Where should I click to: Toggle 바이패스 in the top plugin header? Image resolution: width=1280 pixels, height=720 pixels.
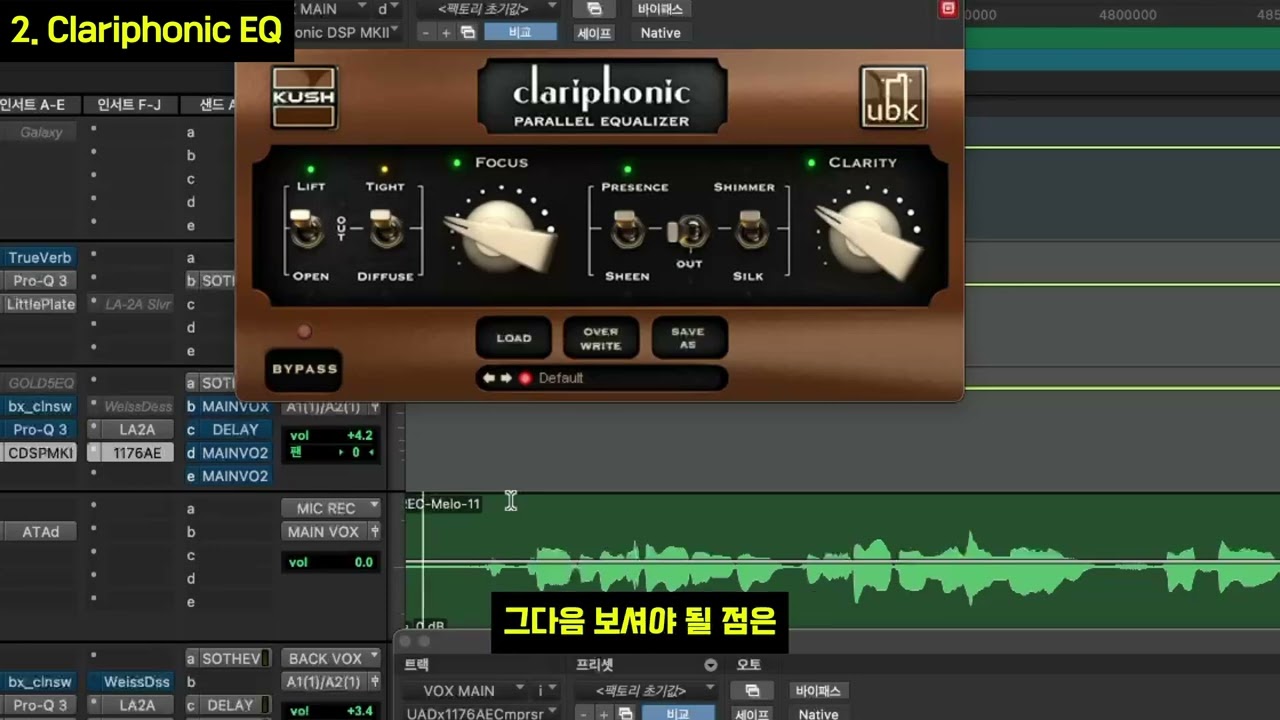660,9
